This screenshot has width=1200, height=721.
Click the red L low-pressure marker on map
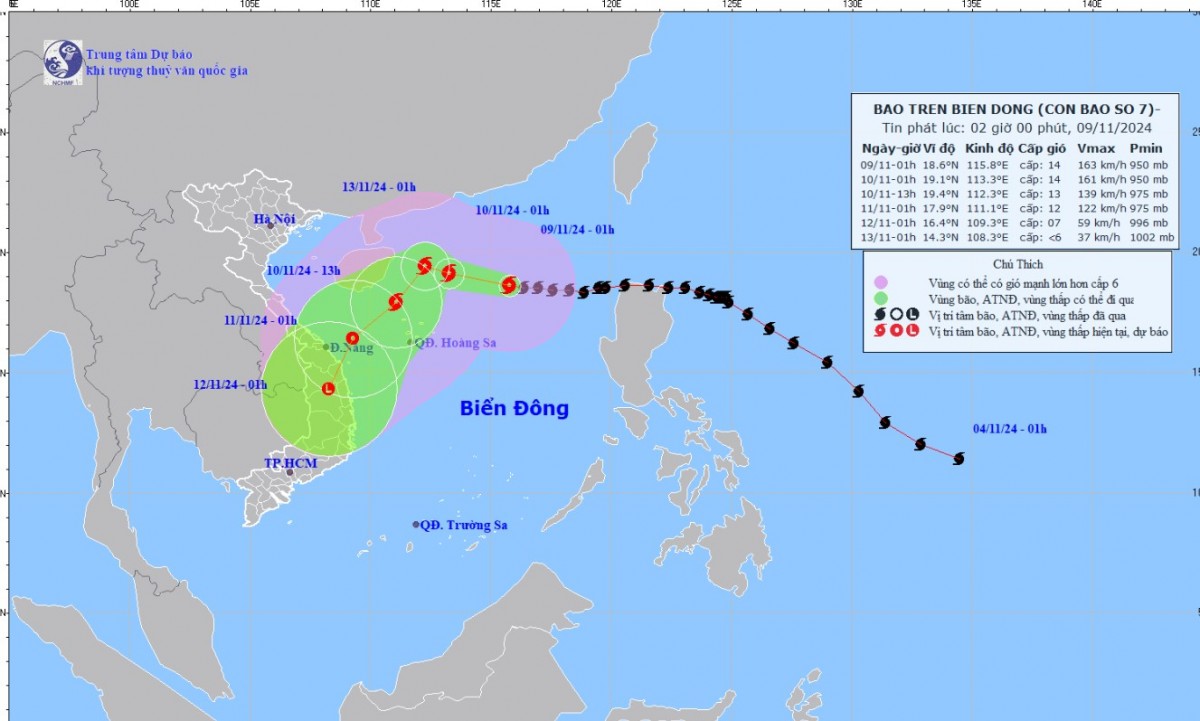pyautogui.click(x=328, y=388)
